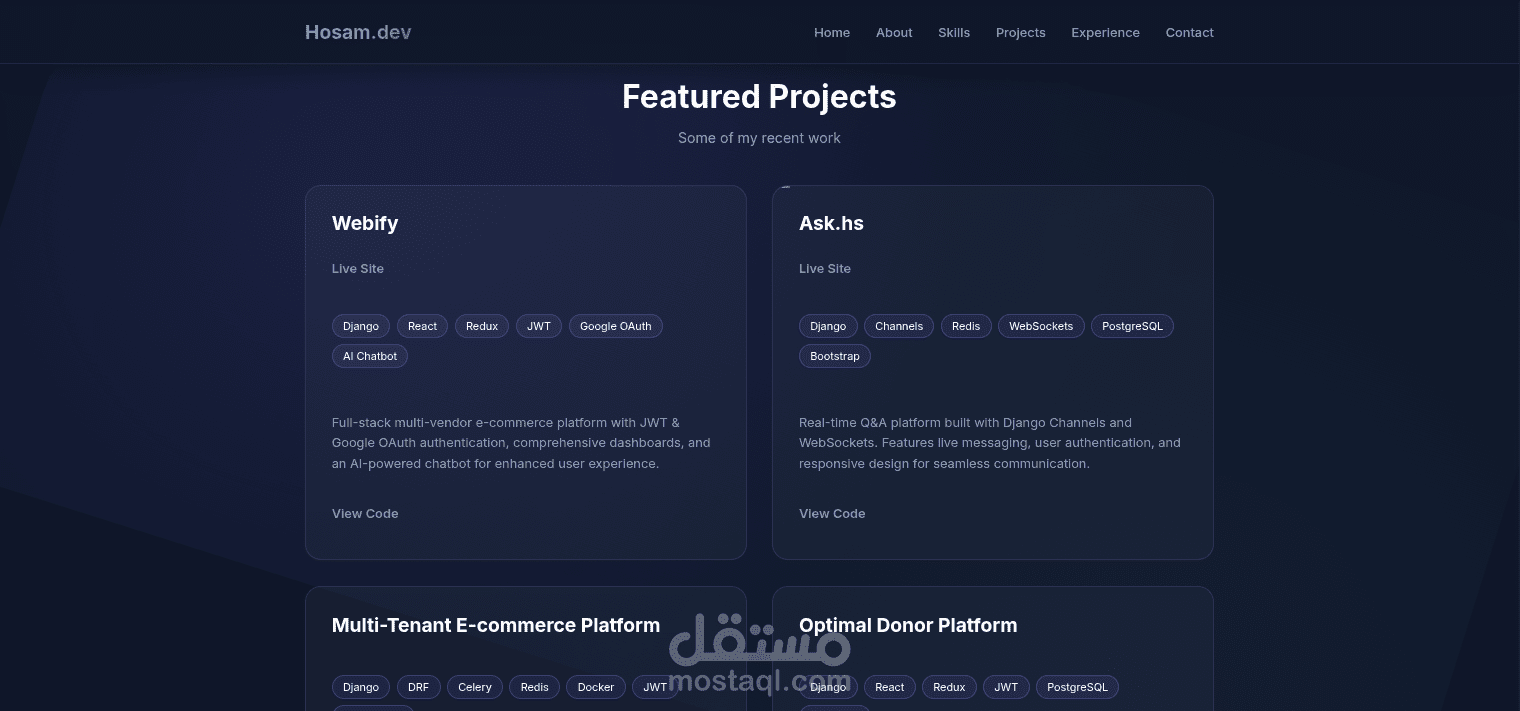Click the Docker tag
The height and width of the screenshot is (711, 1520).
tap(596, 687)
